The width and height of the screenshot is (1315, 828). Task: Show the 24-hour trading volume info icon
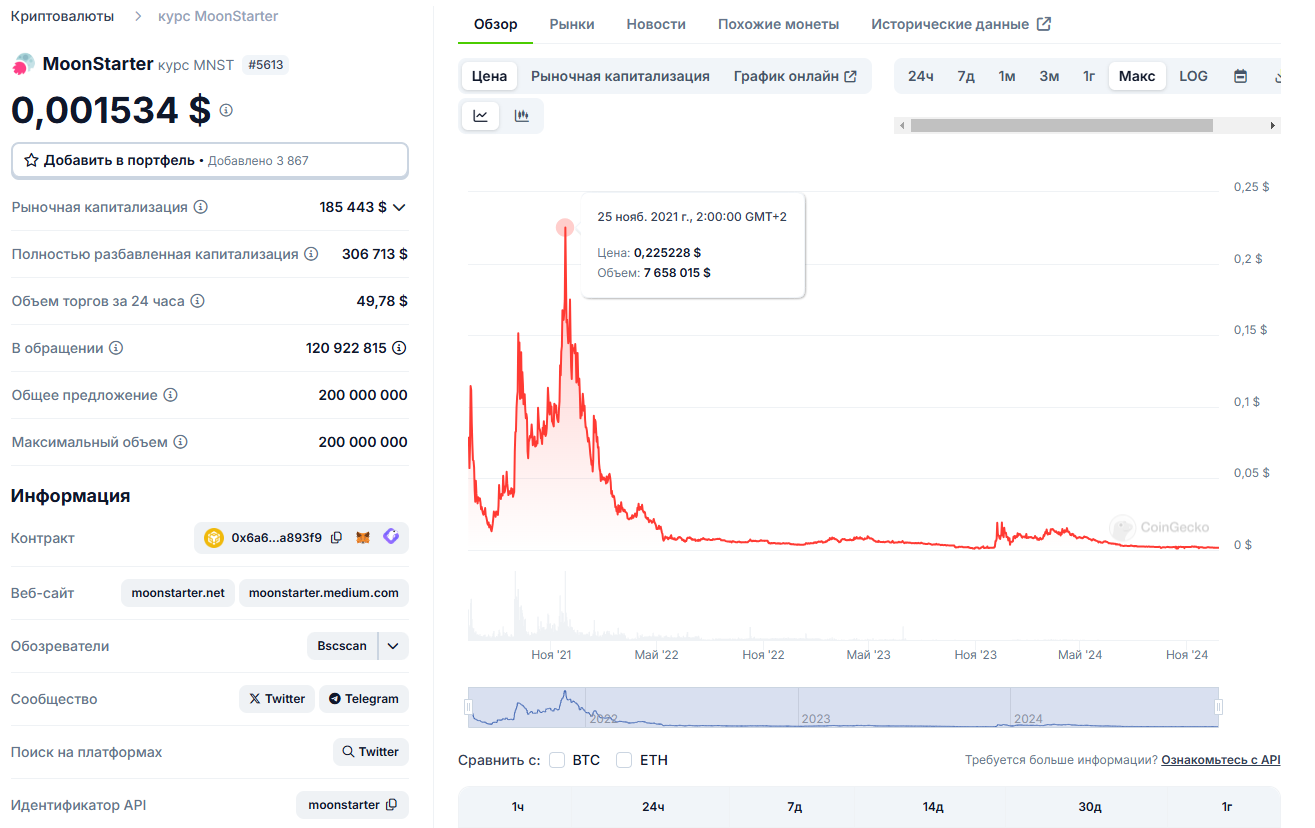point(197,301)
